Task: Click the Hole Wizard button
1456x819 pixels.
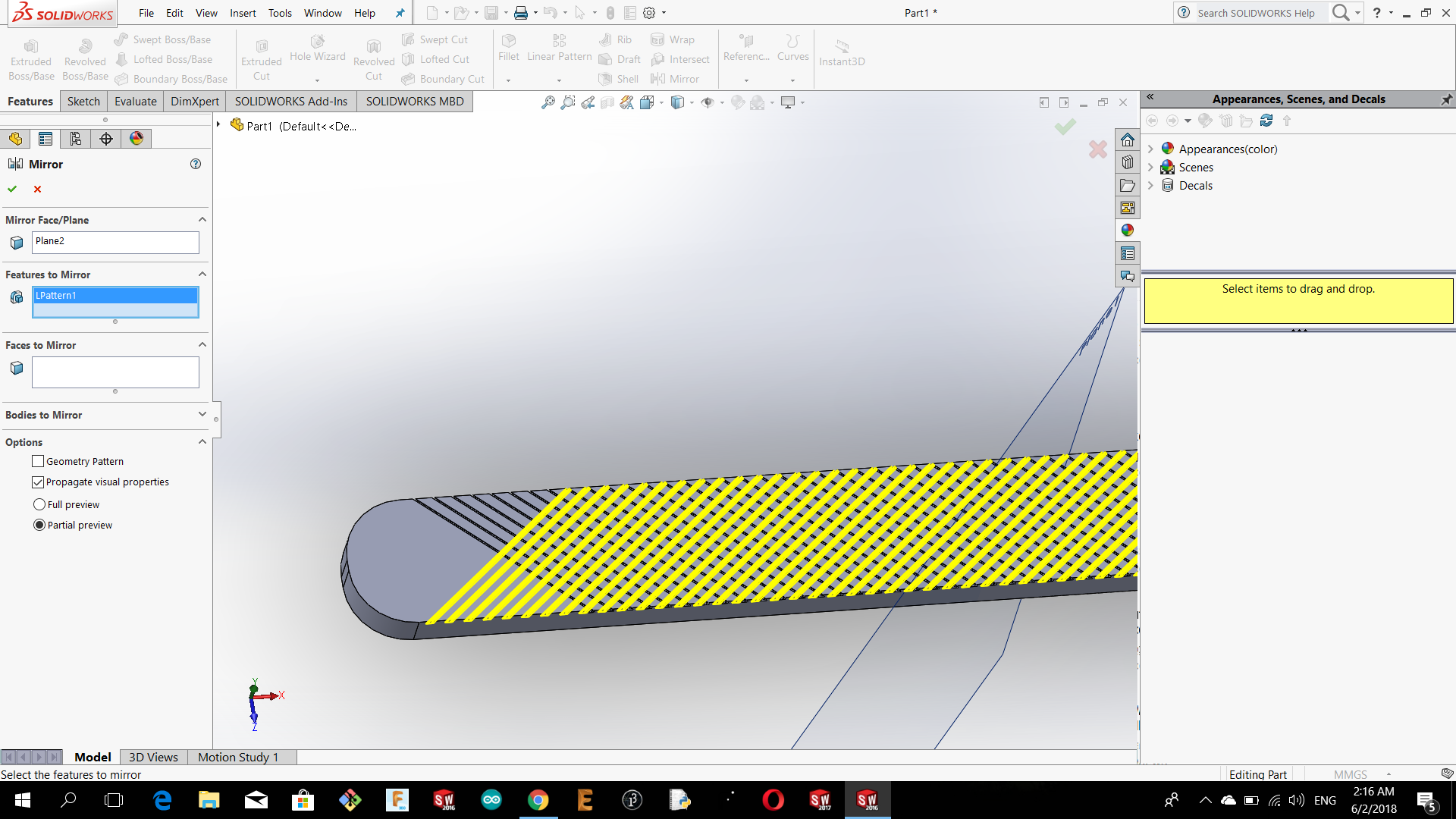Action: (317, 49)
